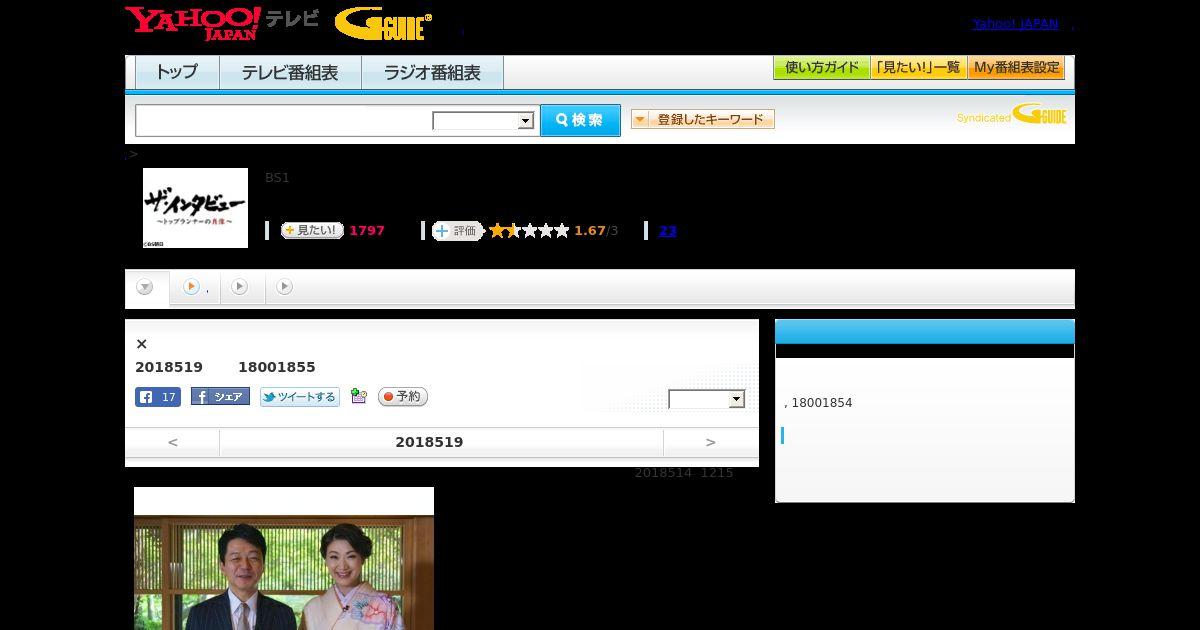Image resolution: width=1200 pixels, height=630 pixels.
Task: Switch to the トップ tab
Action: [x=177, y=73]
